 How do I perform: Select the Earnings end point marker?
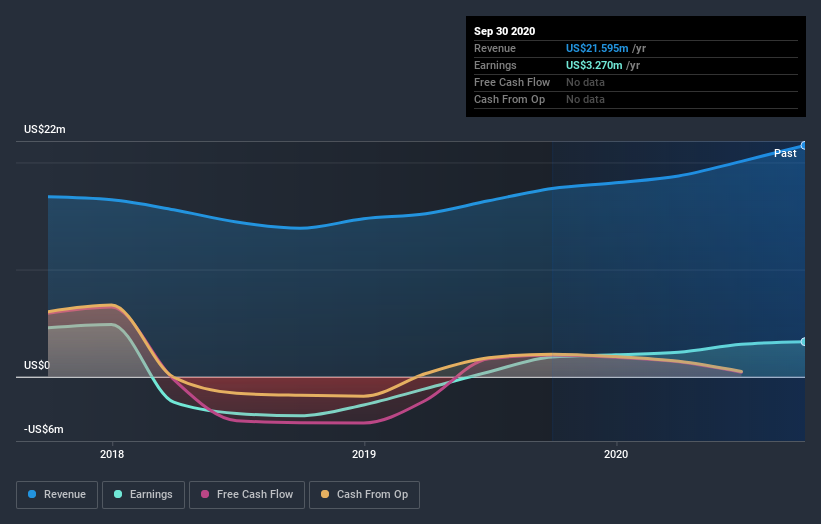pos(804,341)
